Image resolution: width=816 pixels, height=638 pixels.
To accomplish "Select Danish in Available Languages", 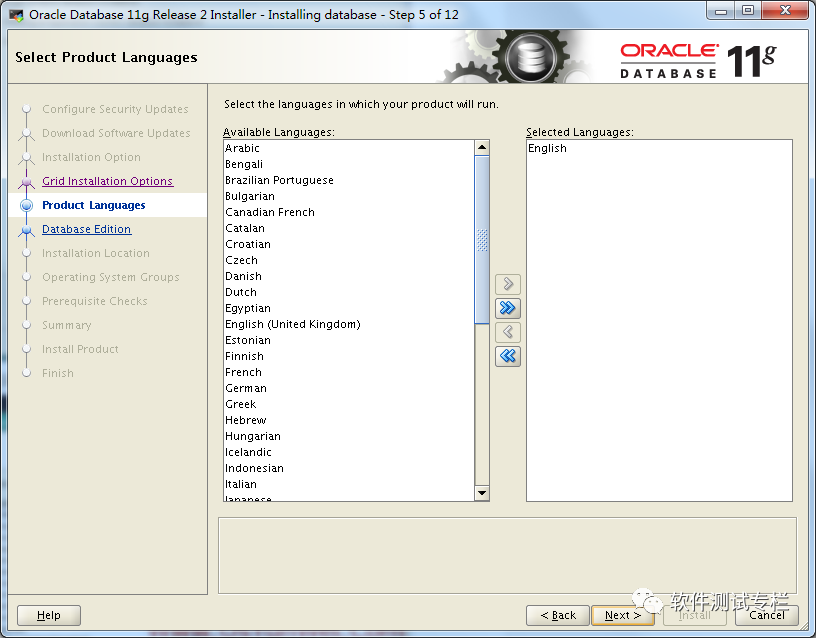I will pos(349,276).
